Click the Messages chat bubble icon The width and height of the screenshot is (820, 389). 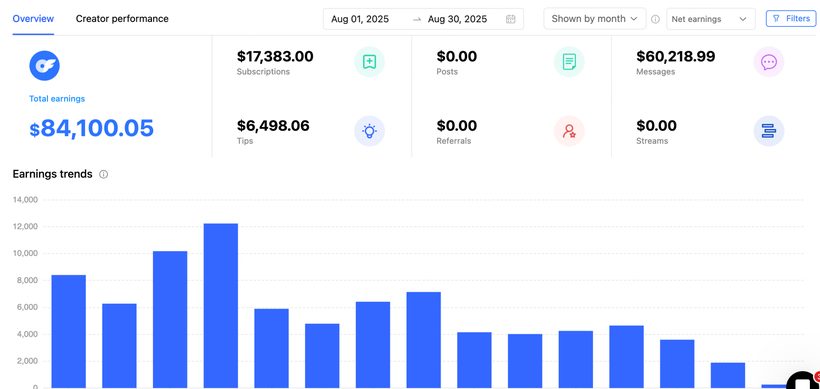click(x=768, y=62)
